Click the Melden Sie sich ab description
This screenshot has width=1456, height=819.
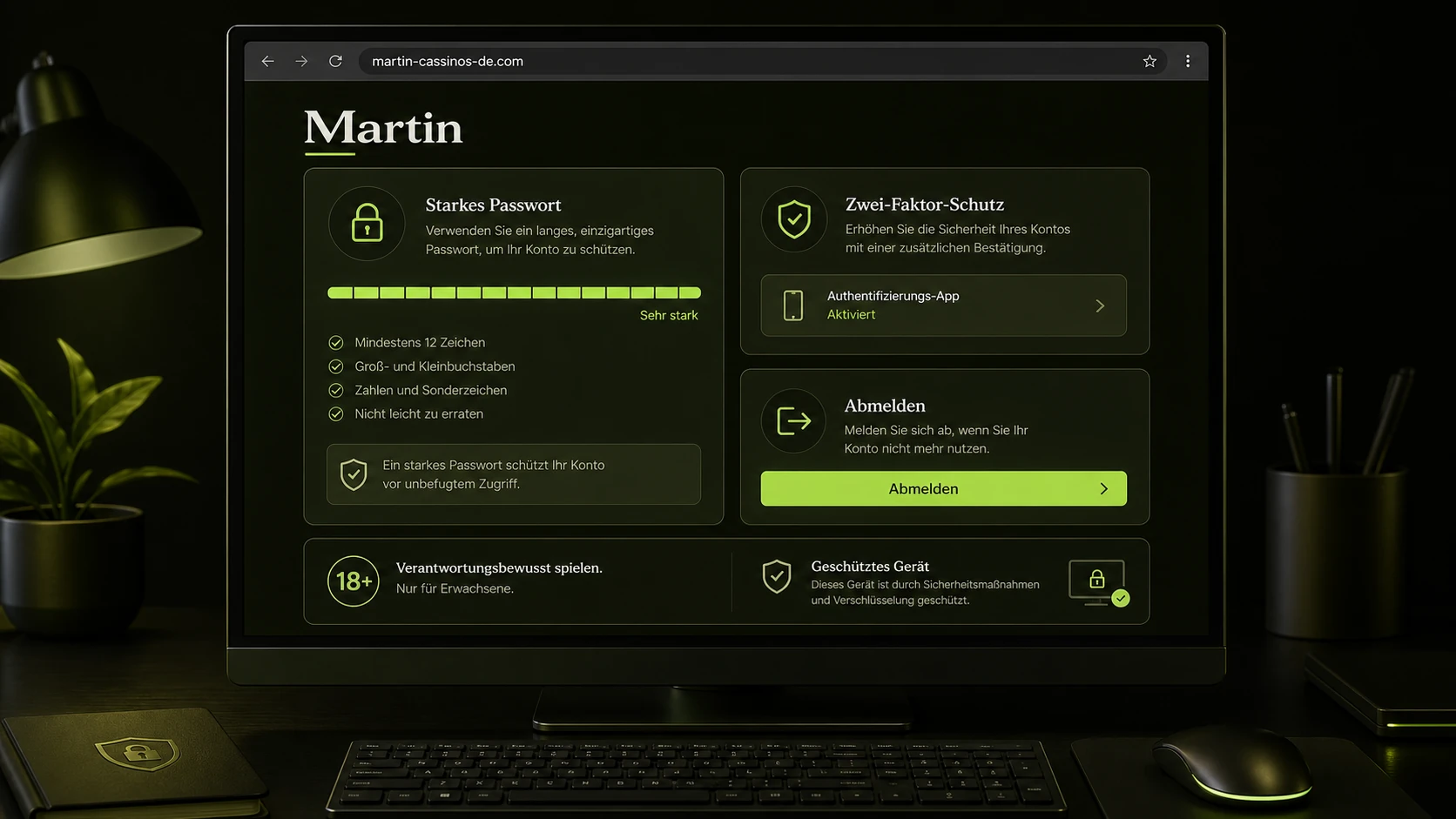[x=936, y=440]
